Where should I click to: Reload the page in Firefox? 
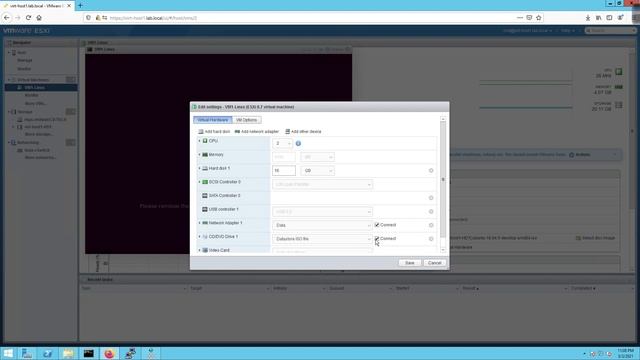click(28, 18)
